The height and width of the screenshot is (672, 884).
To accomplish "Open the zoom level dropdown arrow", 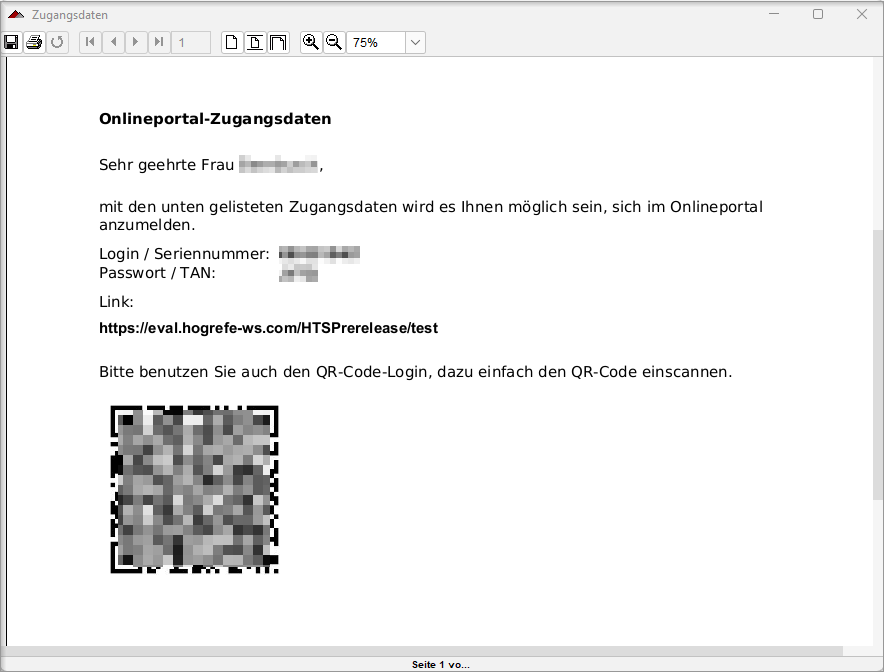I will (x=416, y=42).
